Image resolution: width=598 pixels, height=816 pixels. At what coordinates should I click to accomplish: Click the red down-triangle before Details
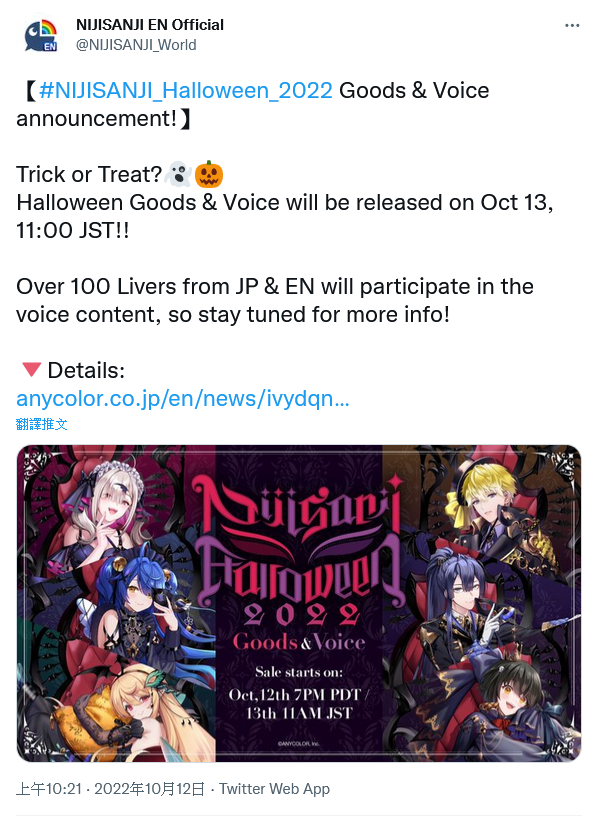tap(31, 369)
